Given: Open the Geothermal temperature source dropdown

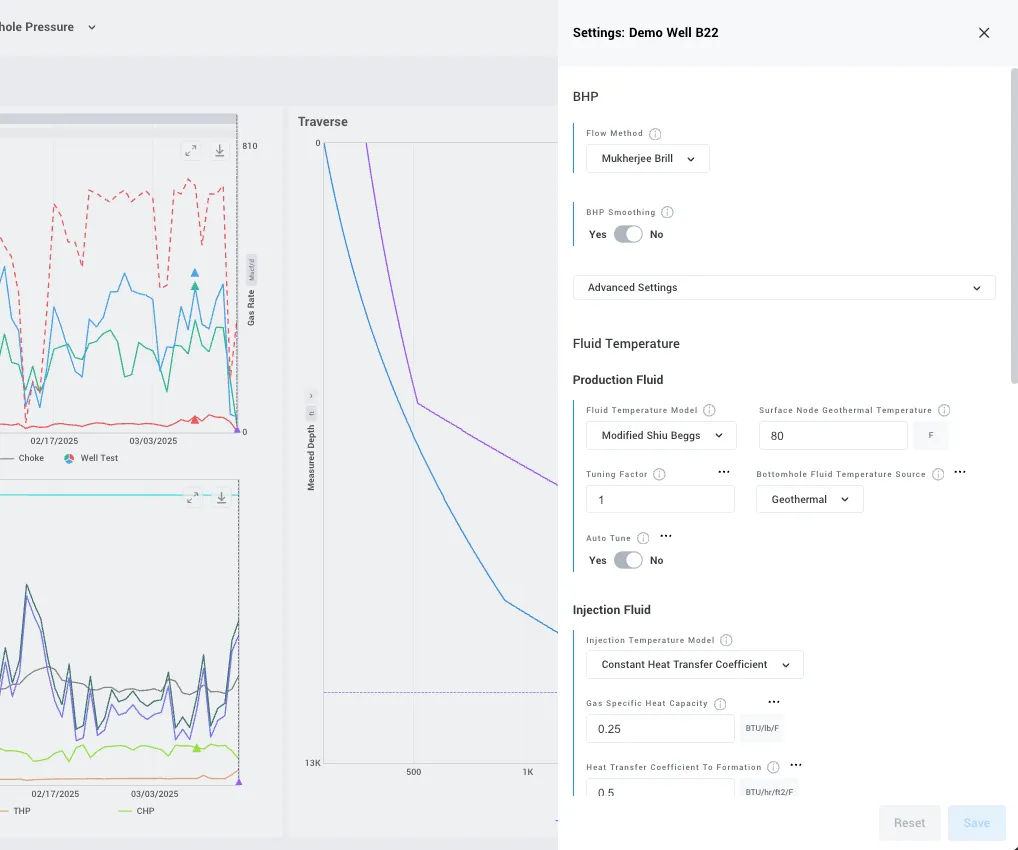Looking at the screenshot, I should [x=810, y=499].
